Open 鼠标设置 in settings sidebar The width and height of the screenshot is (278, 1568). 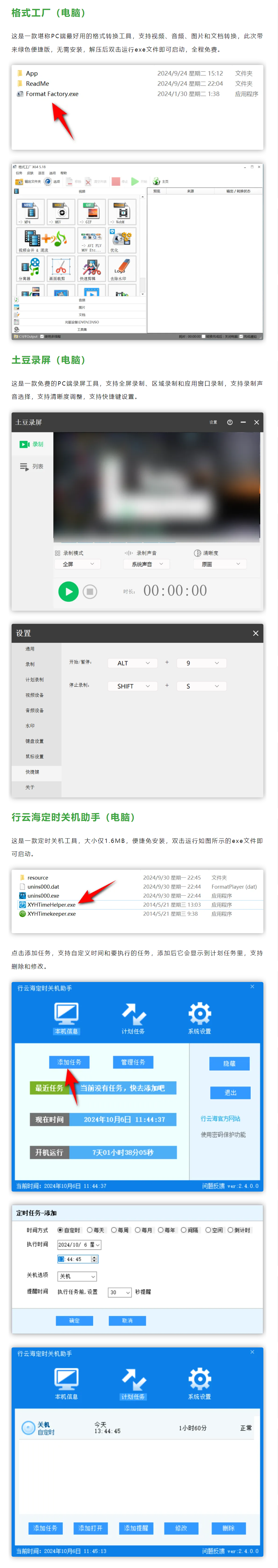click(x=35, y=757)
